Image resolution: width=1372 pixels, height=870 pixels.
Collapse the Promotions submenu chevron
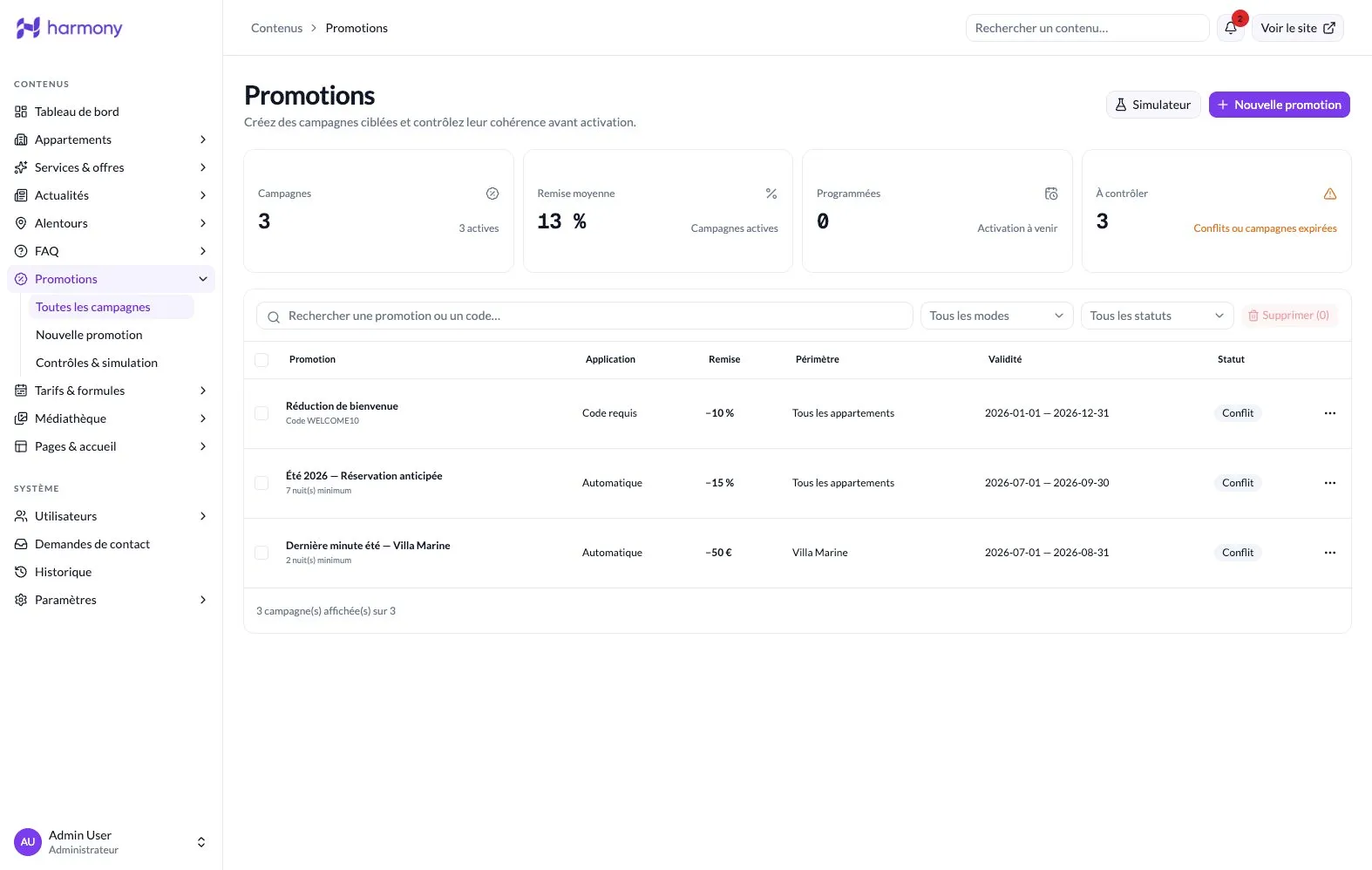click(x=203, y=279)
